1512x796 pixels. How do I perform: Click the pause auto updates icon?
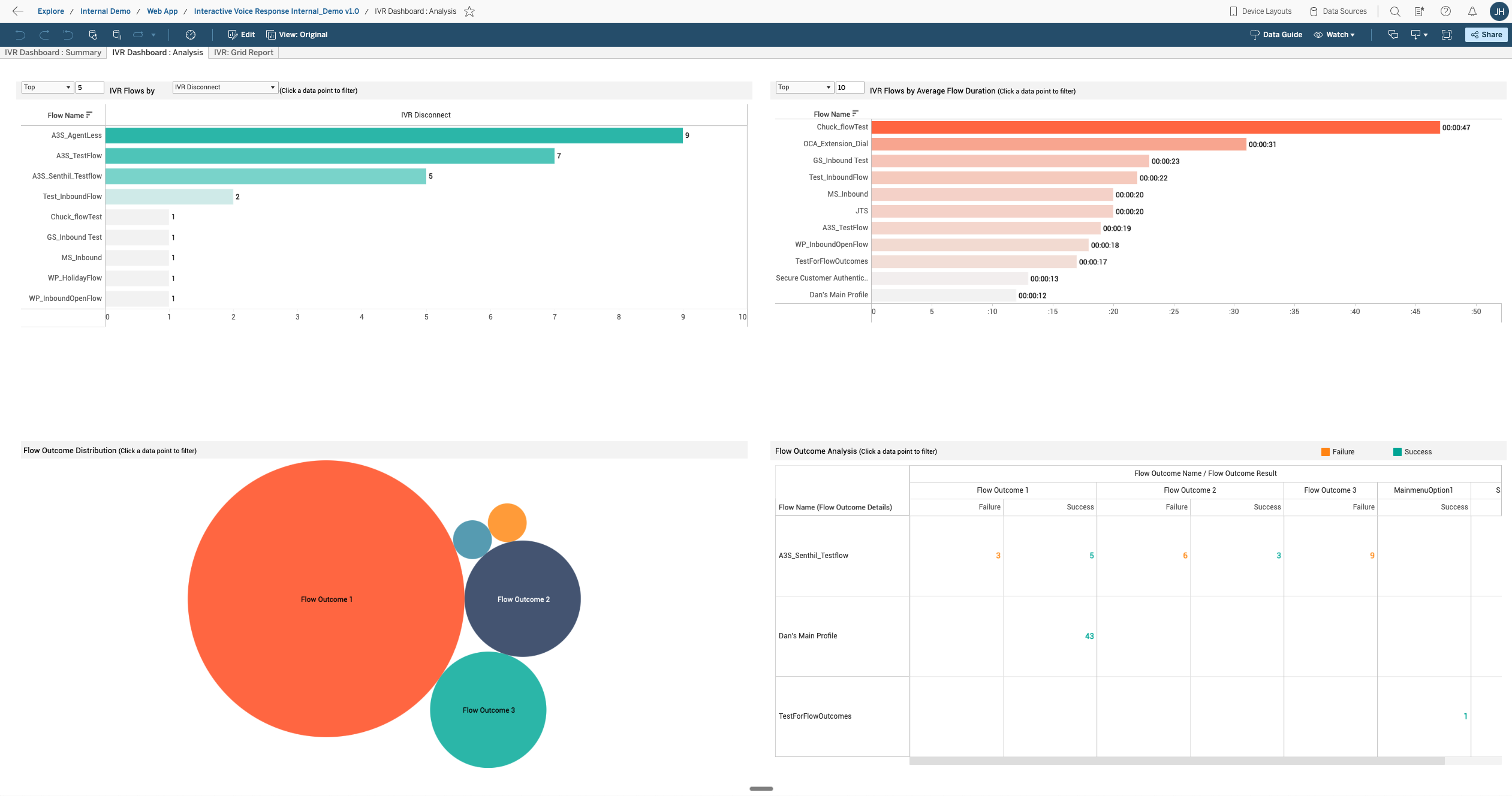117,35
